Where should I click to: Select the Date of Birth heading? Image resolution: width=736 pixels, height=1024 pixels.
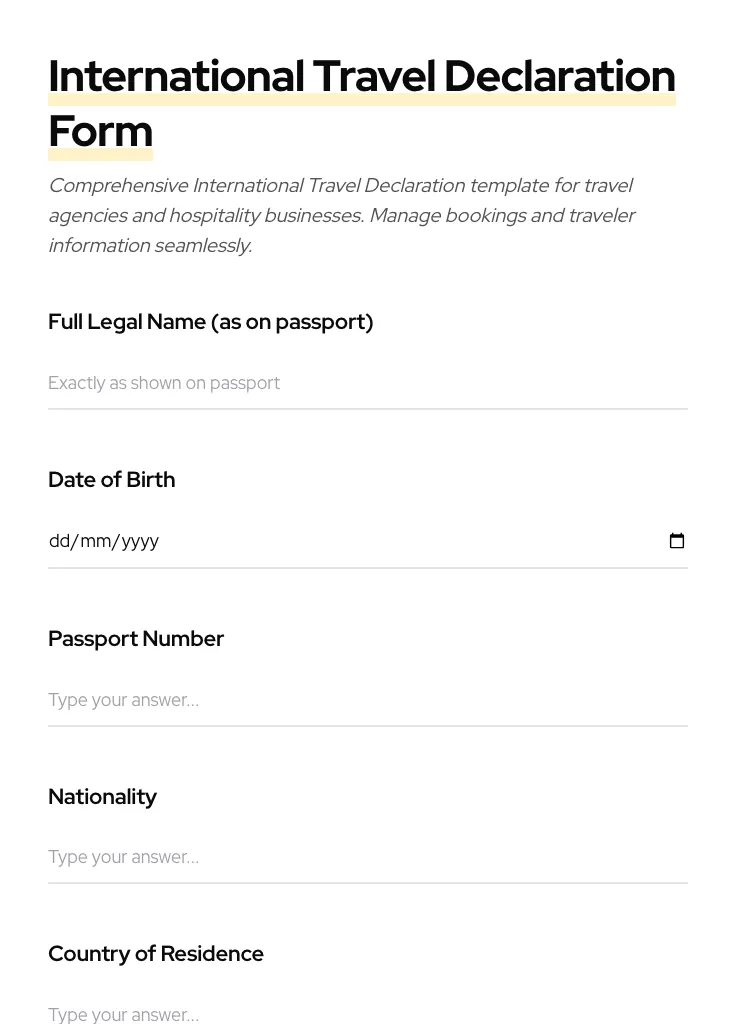coord(111,479)
